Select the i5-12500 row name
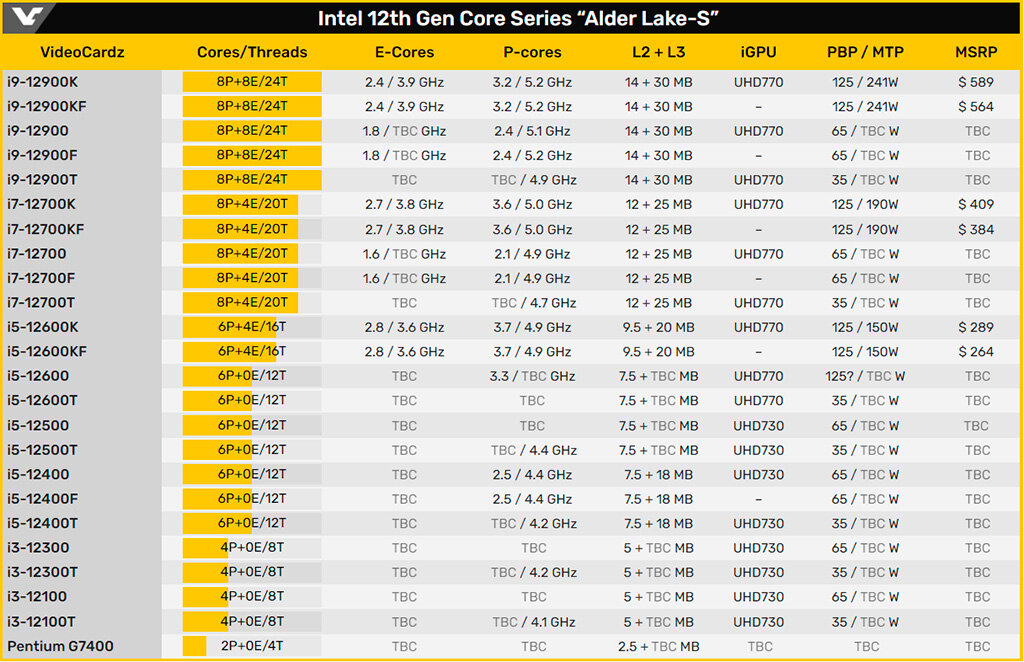The height and width of the screenshot is (662, 1024). [38, 426]
